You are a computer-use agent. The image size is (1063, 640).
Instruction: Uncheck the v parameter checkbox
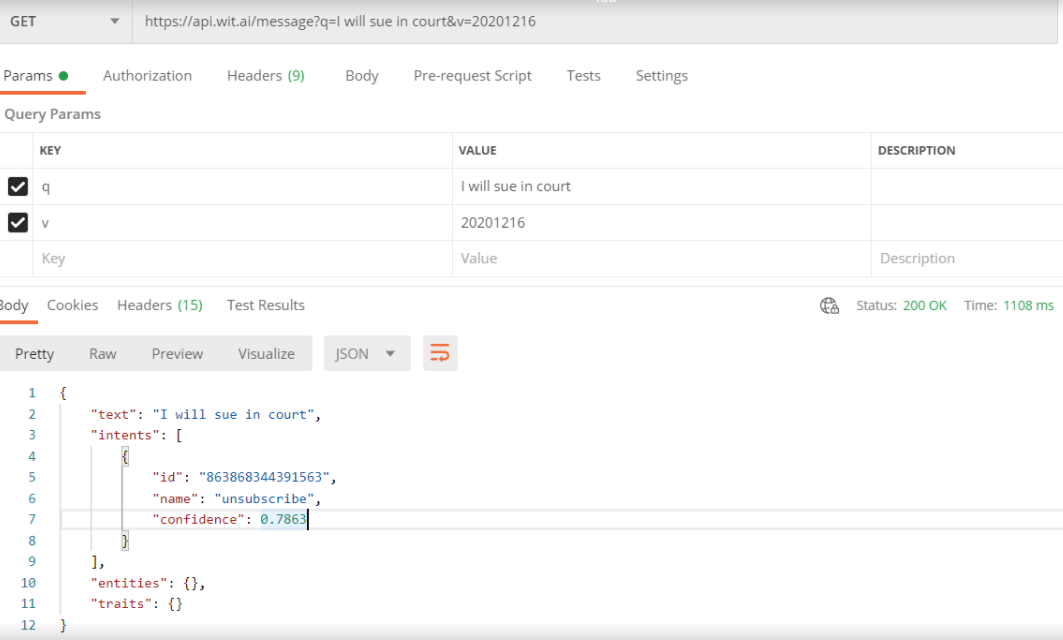[x=18, y=222]
